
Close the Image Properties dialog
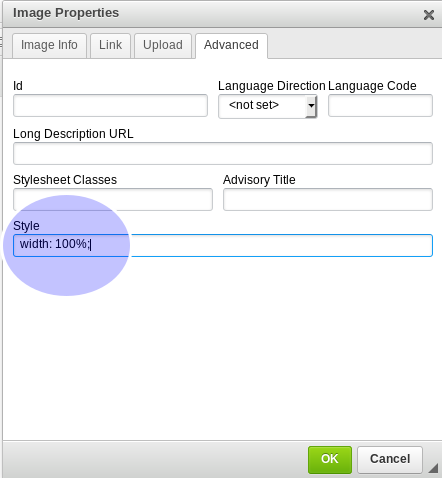[x=428, y=15]
